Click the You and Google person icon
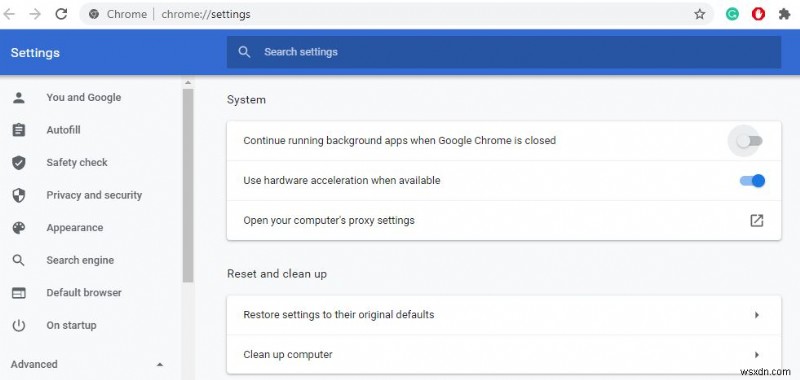800x380 pixels. (x=19, y=97)
